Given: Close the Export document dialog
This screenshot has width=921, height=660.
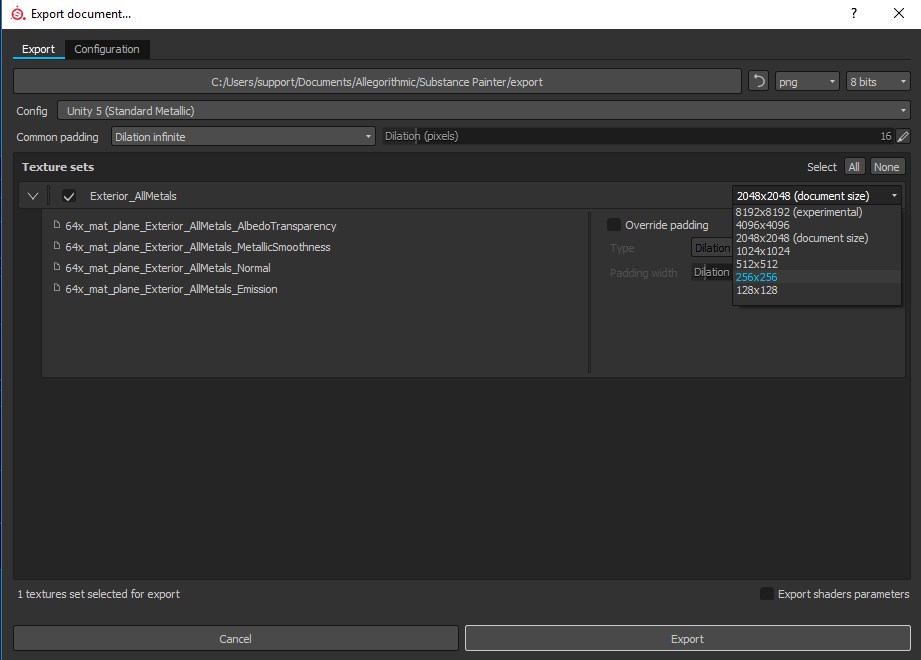Looking at the screenshot, I should click(x=899, y=13).
